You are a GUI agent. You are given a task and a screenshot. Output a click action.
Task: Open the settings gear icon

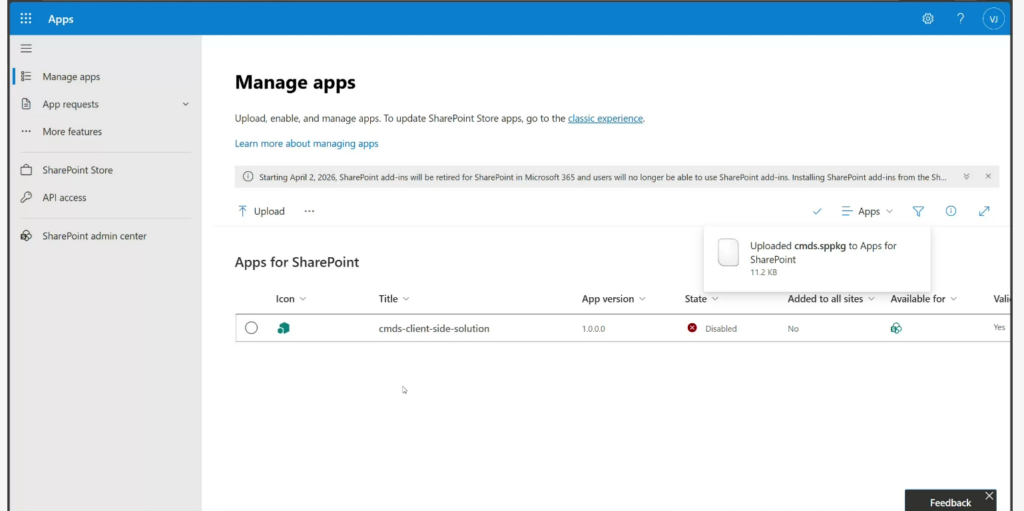(x=928, y=19)
